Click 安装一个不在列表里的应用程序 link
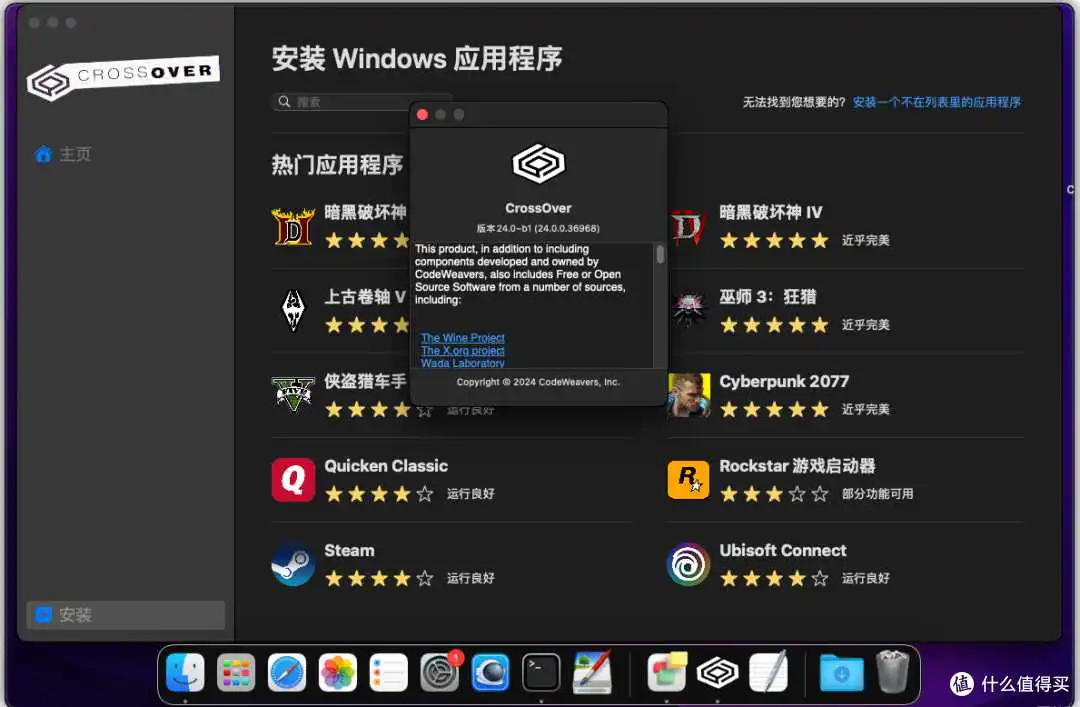Viewport: 1080px width, 707px height. pyautogui.click(x=937, y=102)
